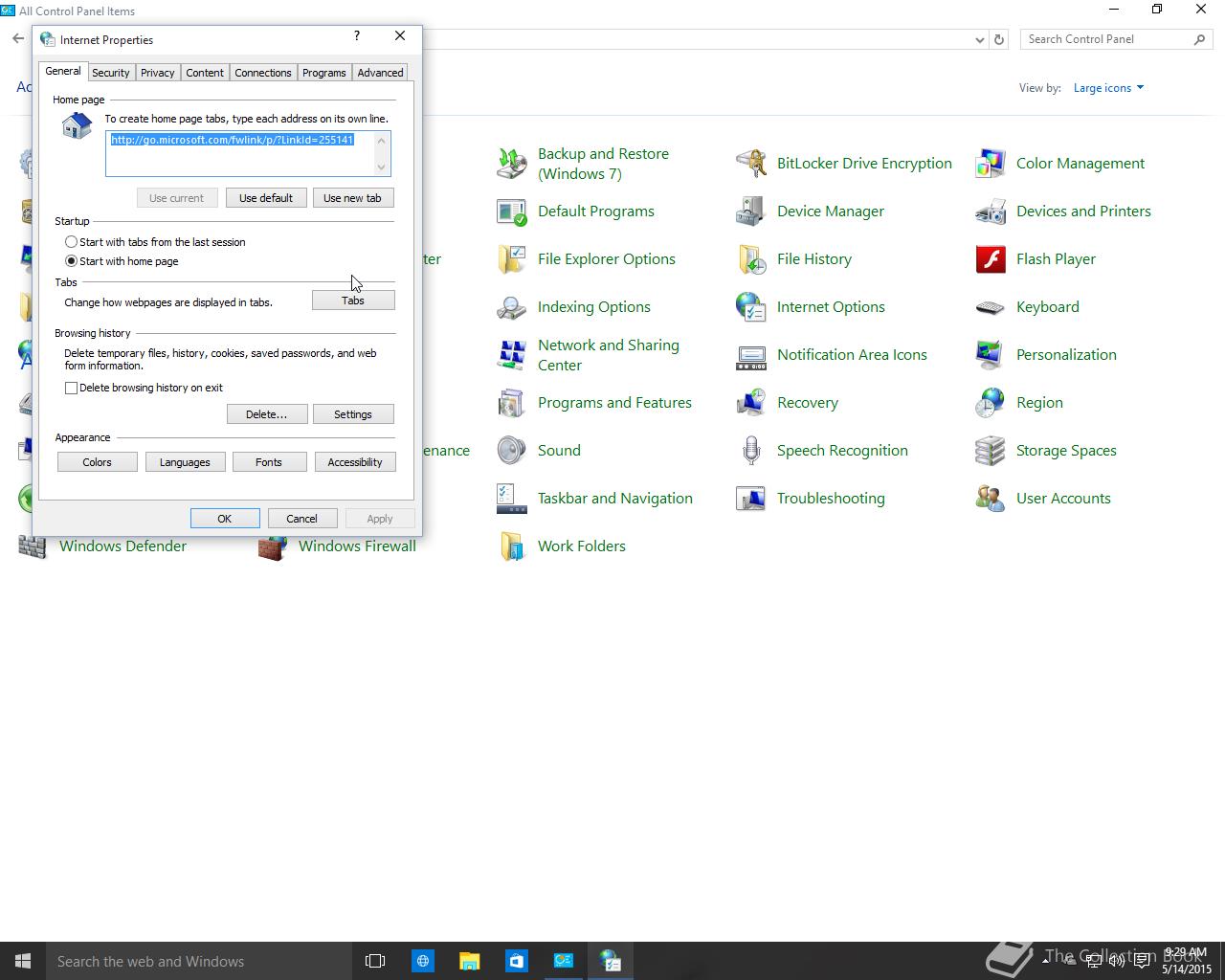Click the Sound speaker icon
1225x980 pixels.
click(512, 451)
